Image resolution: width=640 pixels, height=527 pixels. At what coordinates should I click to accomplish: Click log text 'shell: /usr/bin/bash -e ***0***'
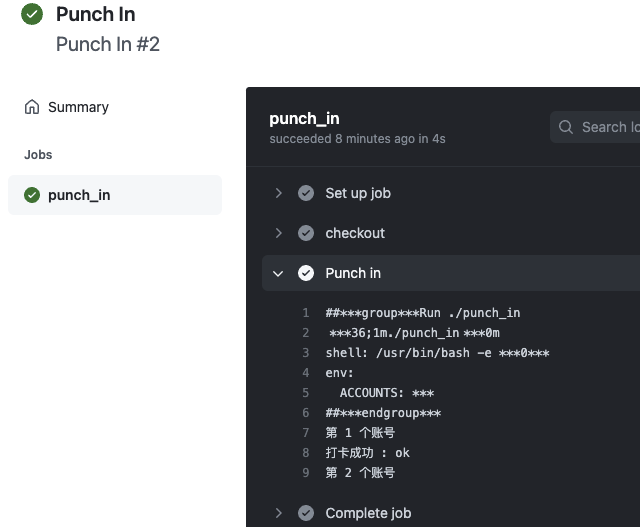coord(438,353)
